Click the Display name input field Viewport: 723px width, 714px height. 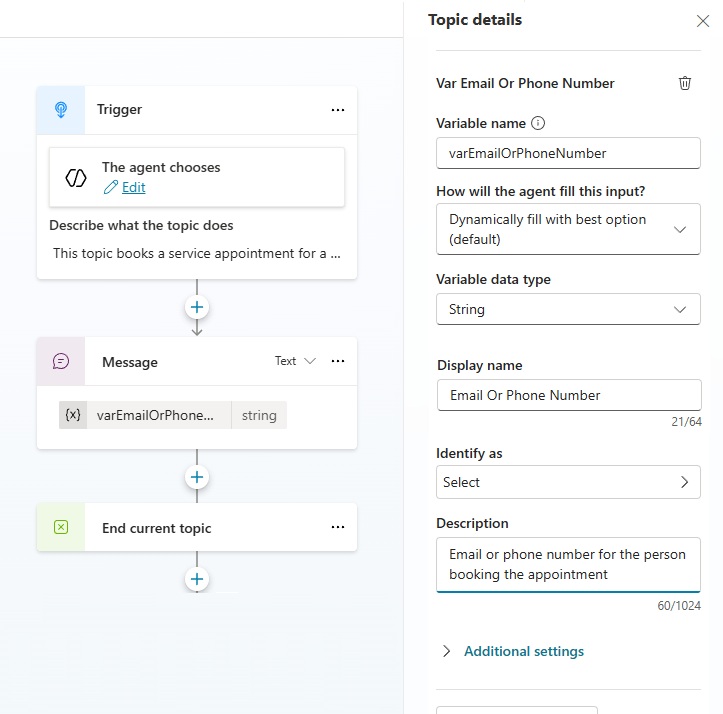point(568,395)
